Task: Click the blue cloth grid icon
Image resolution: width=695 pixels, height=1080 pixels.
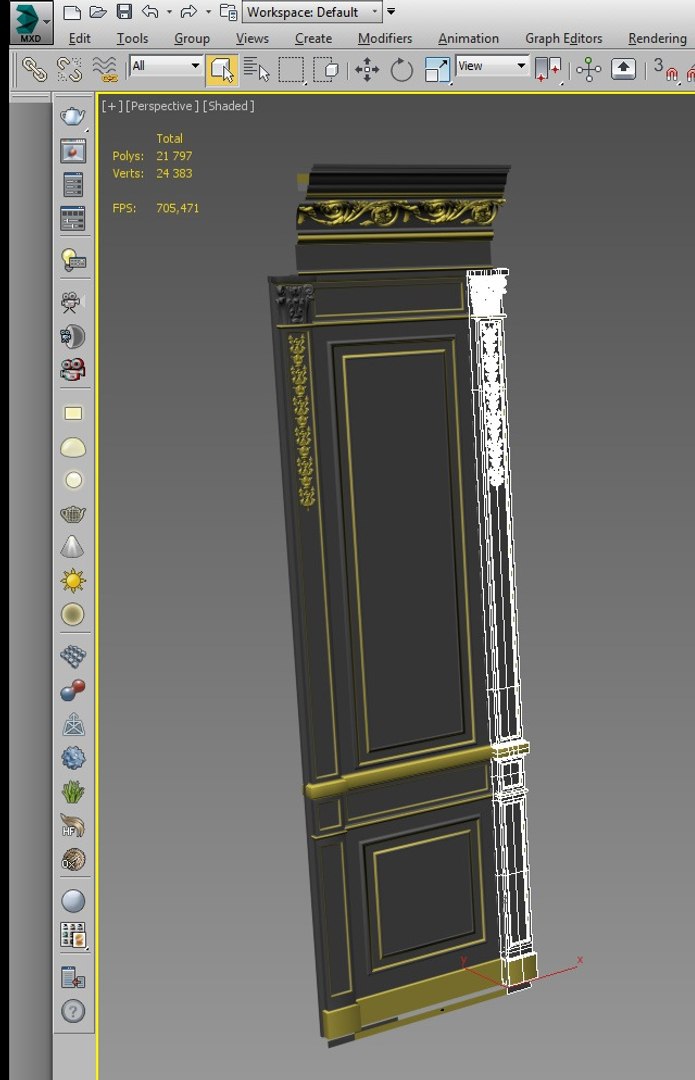Action: pos(73,656)
